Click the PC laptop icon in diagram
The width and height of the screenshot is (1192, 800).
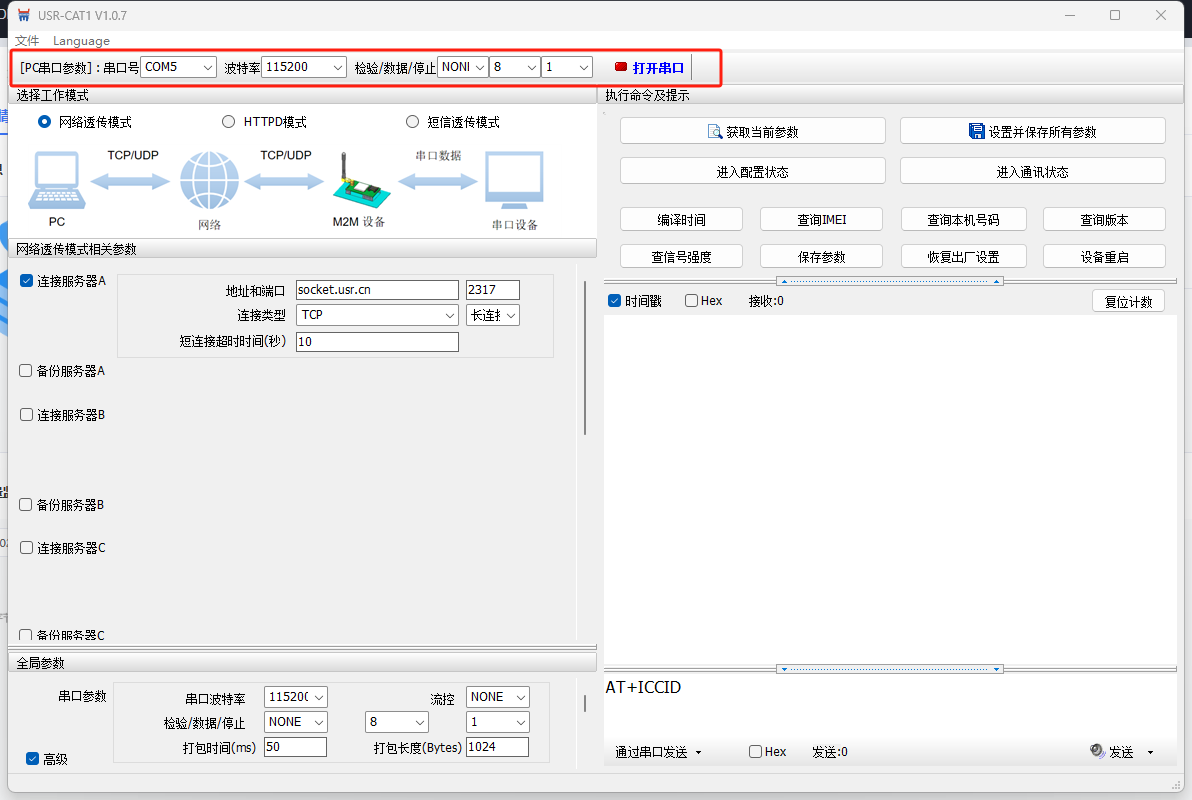(56, 181)
